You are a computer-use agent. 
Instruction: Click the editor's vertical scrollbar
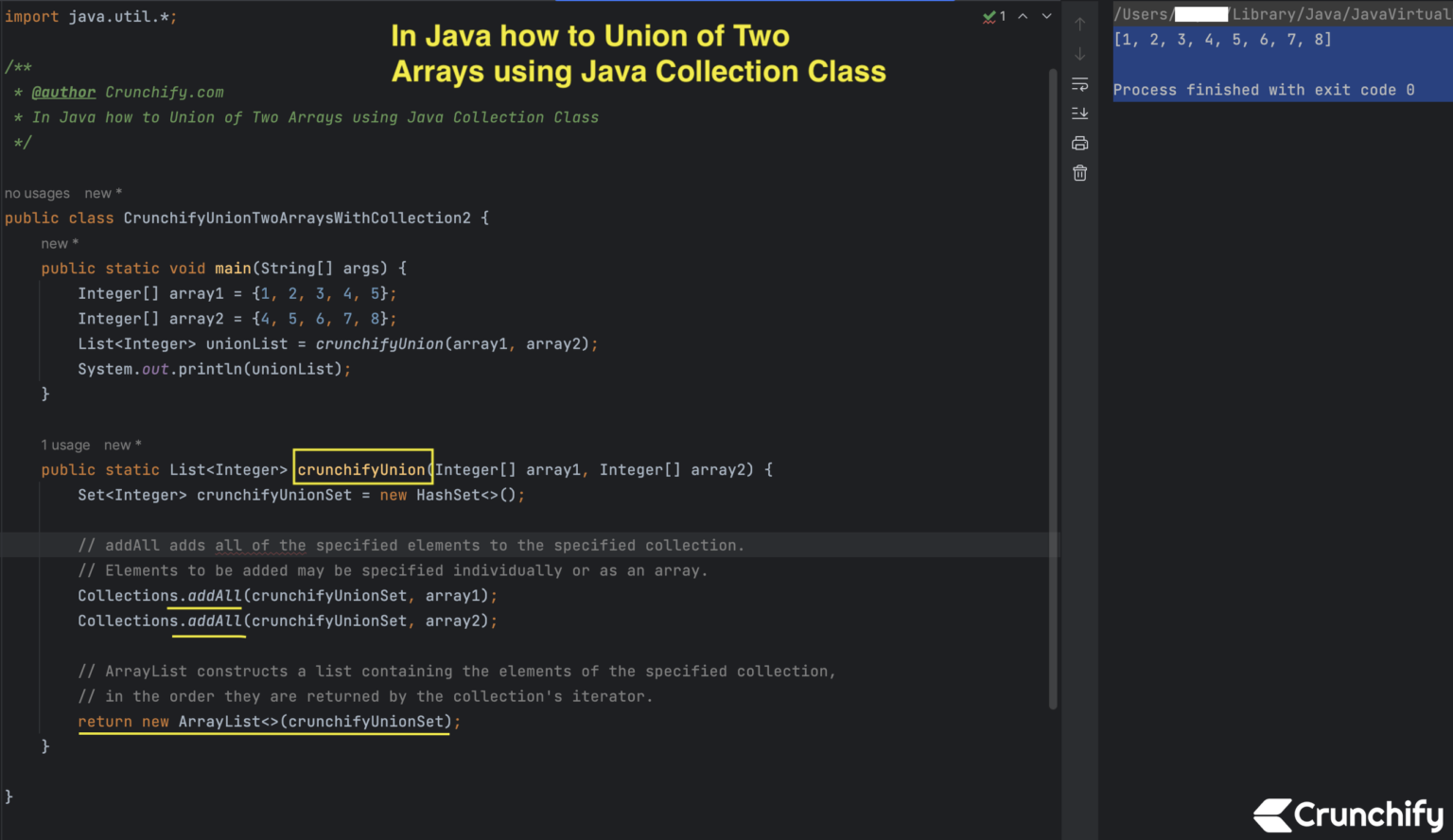point(1053,378)
